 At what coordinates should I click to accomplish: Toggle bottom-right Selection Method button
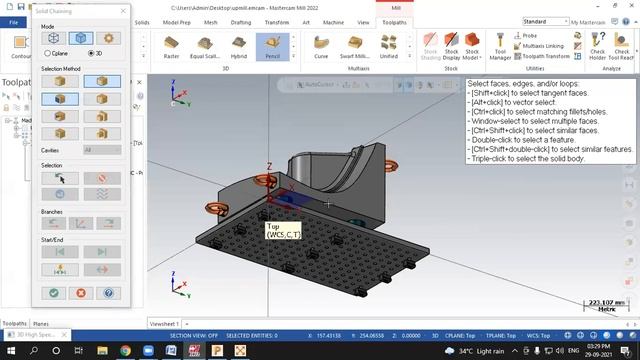coord(102,133)
